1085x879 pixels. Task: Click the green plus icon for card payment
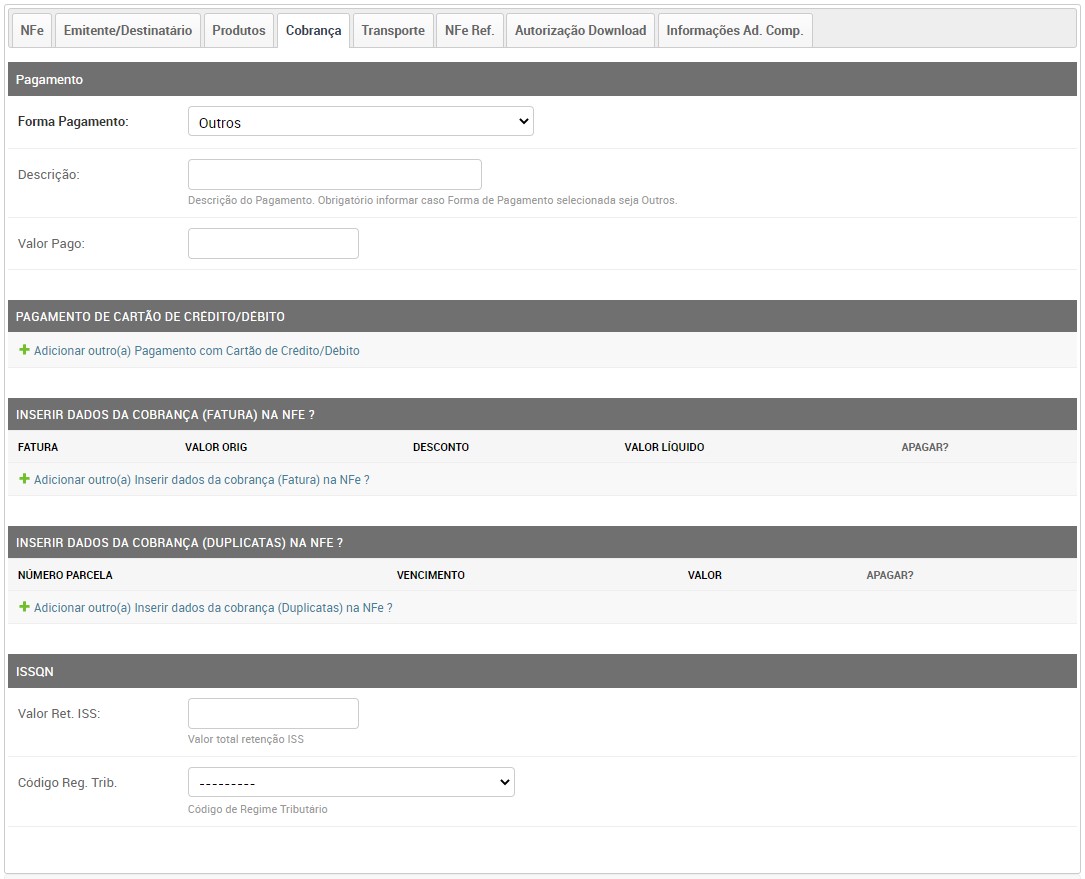24,351
